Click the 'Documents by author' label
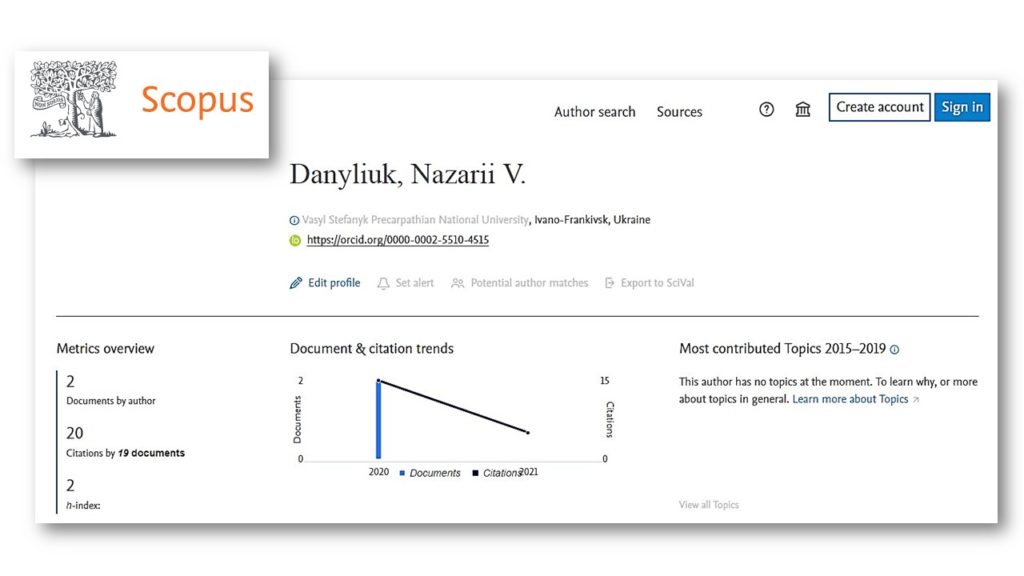Viewport: 1024px width, 576px height. [x=111, y=401]
